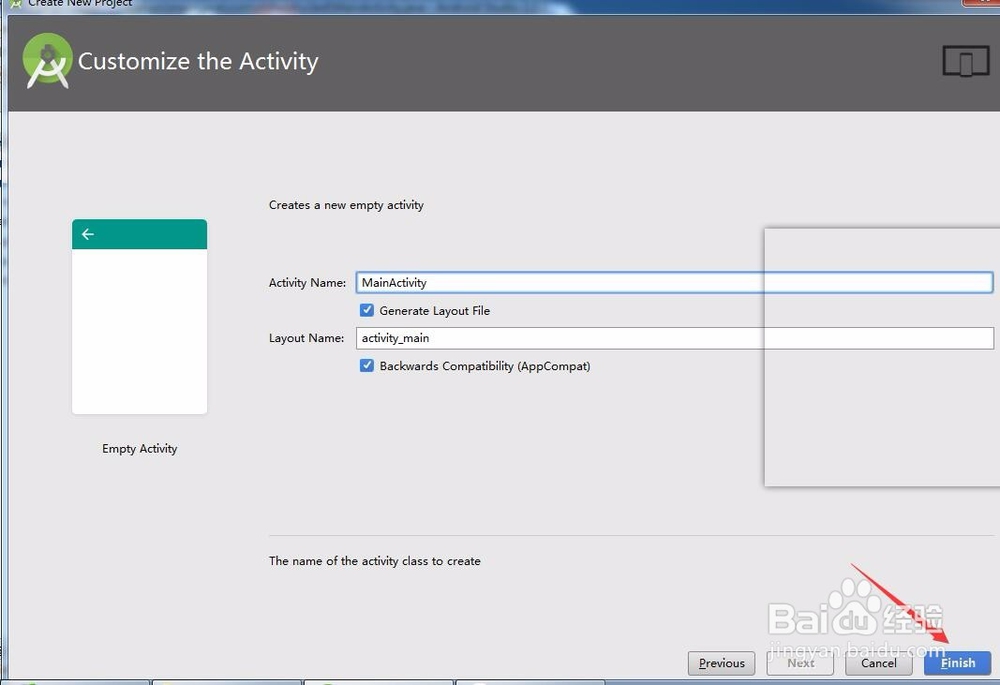Click the 'Activity Name:' label
Screen dimensions: 1000x685
pyautogui.click(x=307, y=283)
